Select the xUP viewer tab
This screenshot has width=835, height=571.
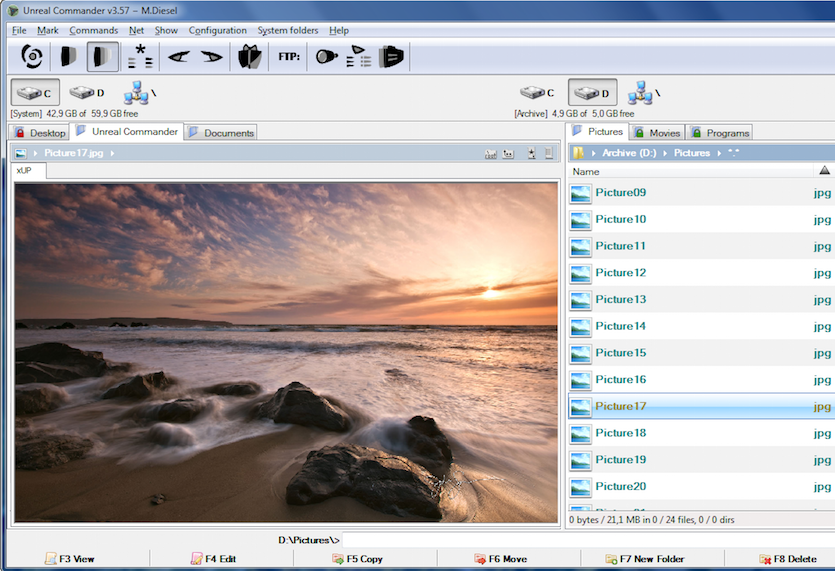coord(28,170)
